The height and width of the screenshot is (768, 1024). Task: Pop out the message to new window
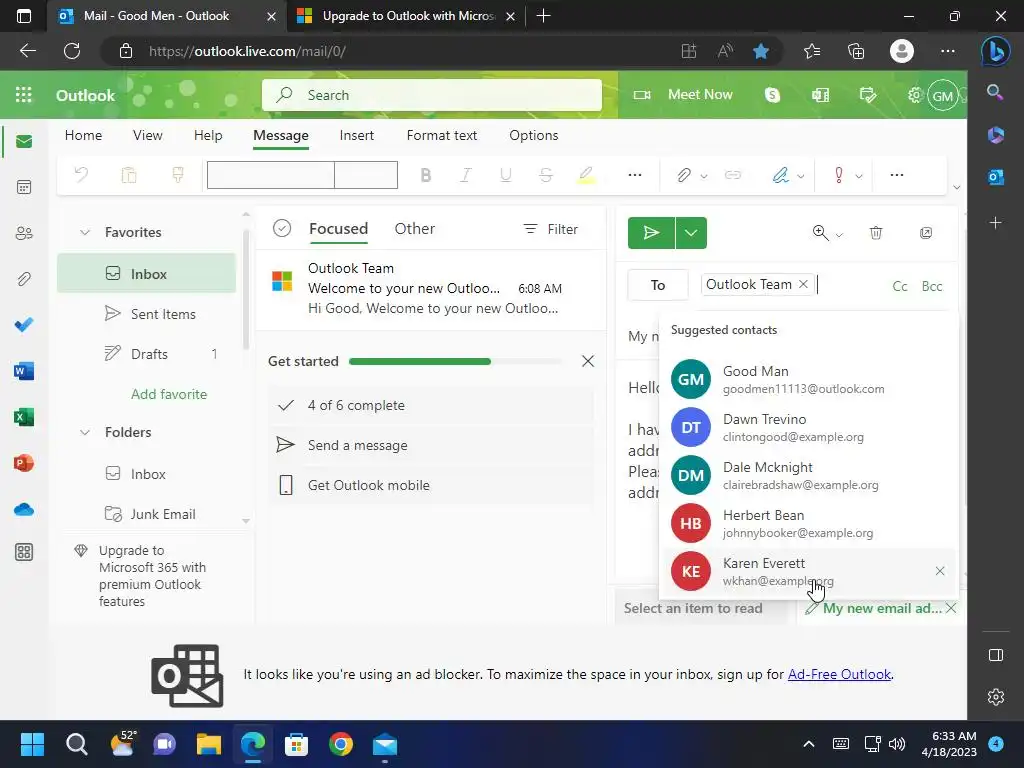click(926, 232)
